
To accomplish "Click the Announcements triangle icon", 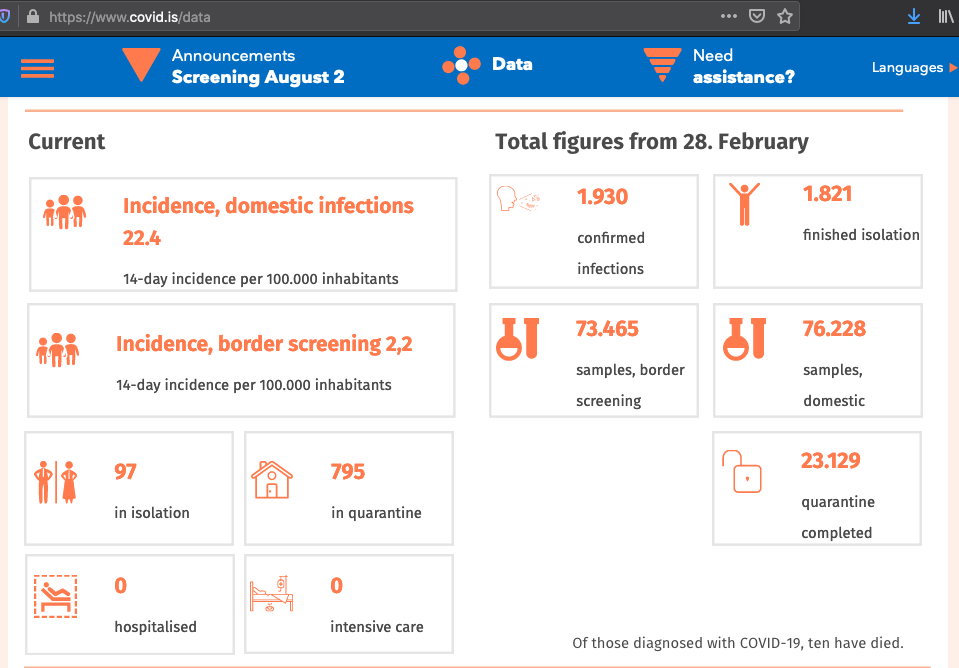I will [140, 65].
